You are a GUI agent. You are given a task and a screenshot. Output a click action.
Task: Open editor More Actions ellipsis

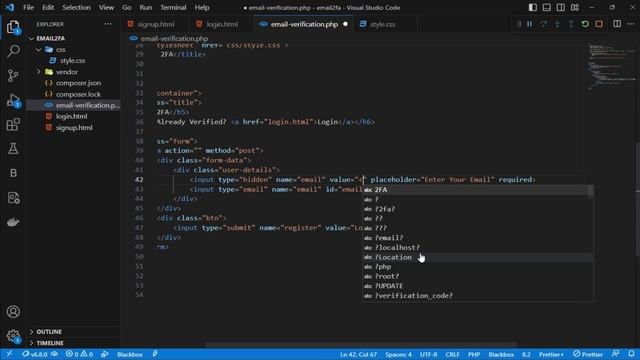(631, 24)
